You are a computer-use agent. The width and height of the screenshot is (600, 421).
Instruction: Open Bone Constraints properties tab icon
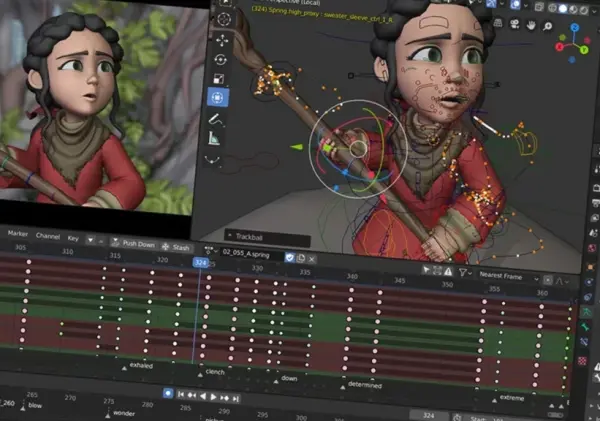point(584,342)
